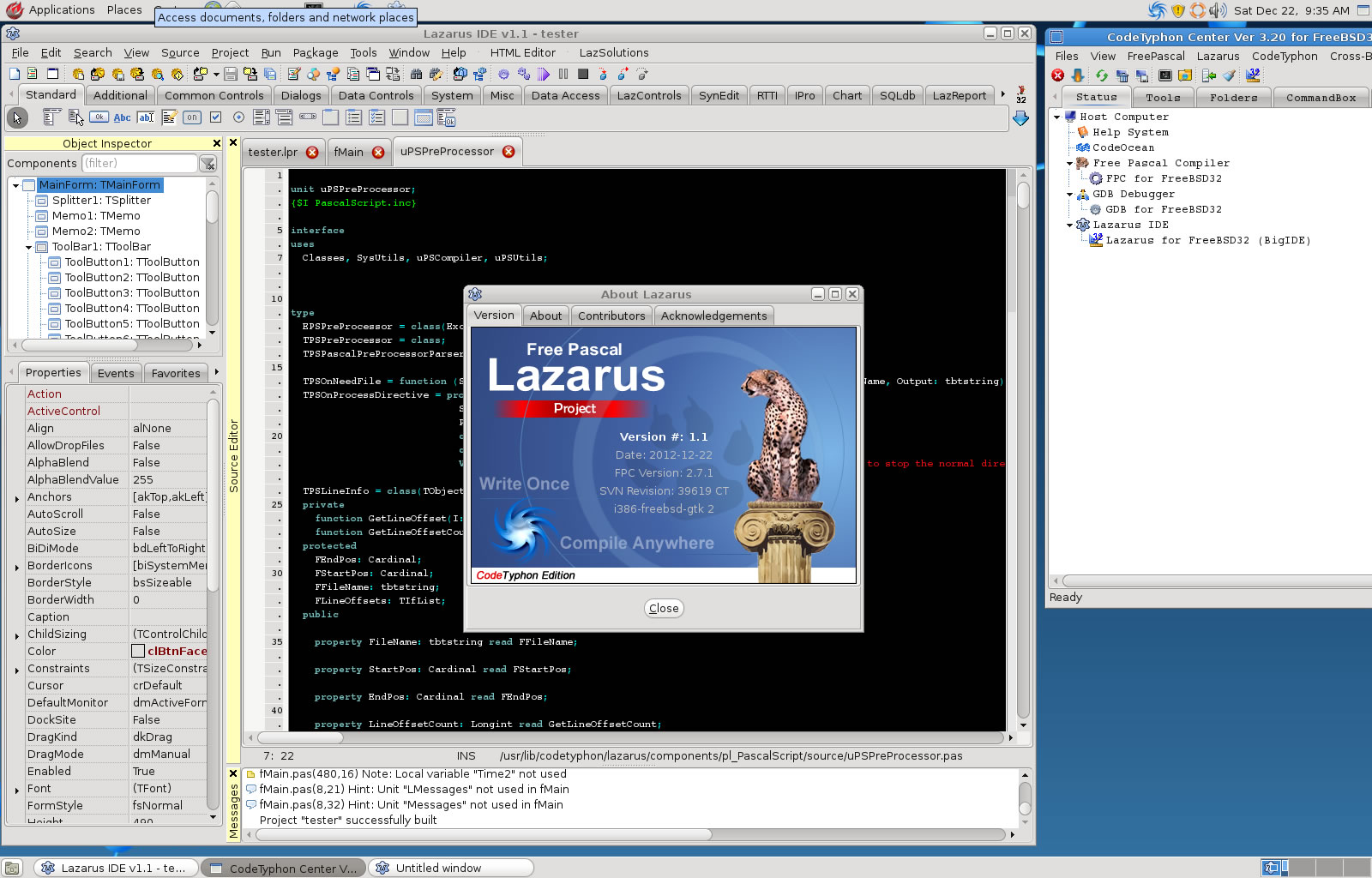Screen dimensions: 1372x878
Task: Click the green refresh icon in CodeTyphon Center
Action: click(1102, 75)
